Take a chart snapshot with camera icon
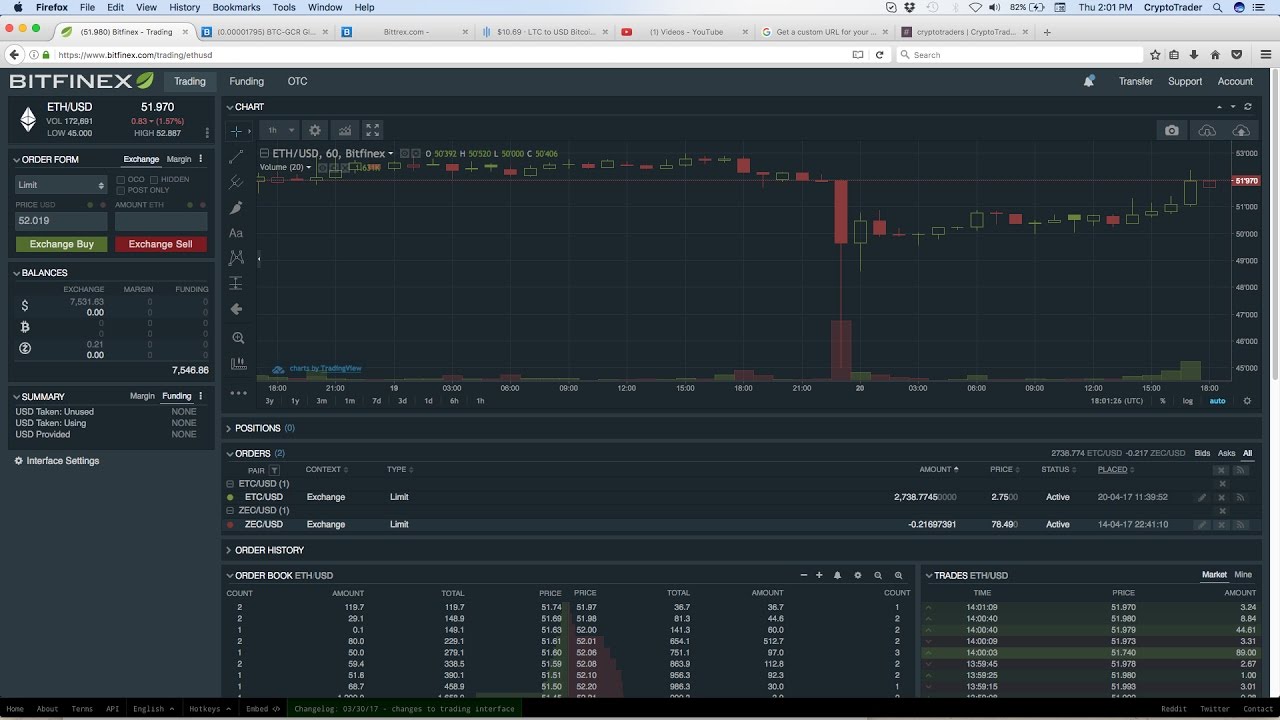Viewport: 1280px width, 720px height. tap(1172, 130)
